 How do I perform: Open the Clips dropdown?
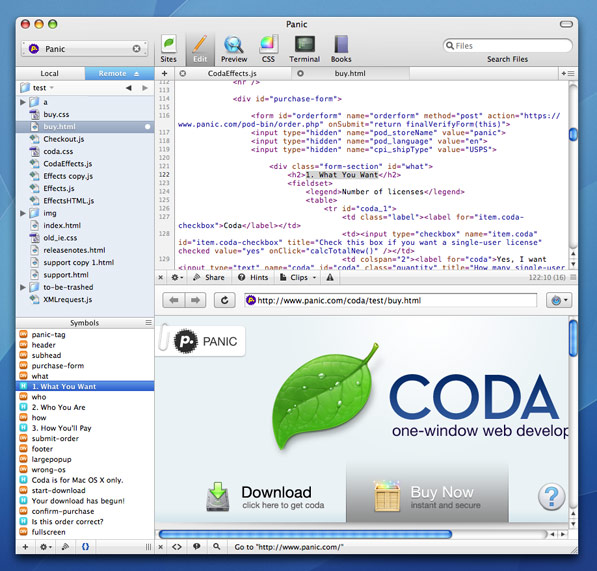[x=298, y=278]
